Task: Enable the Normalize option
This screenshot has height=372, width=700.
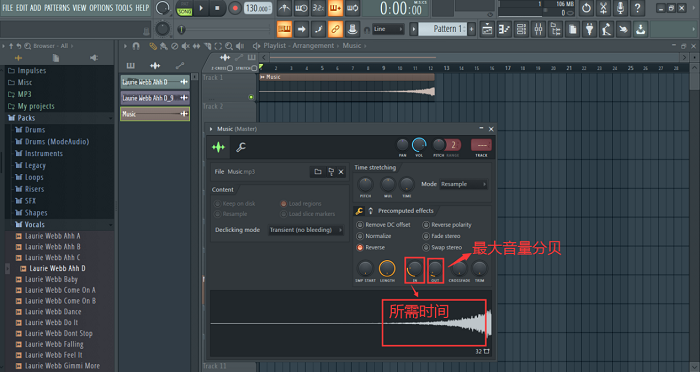Action: [x=374, y=236]
